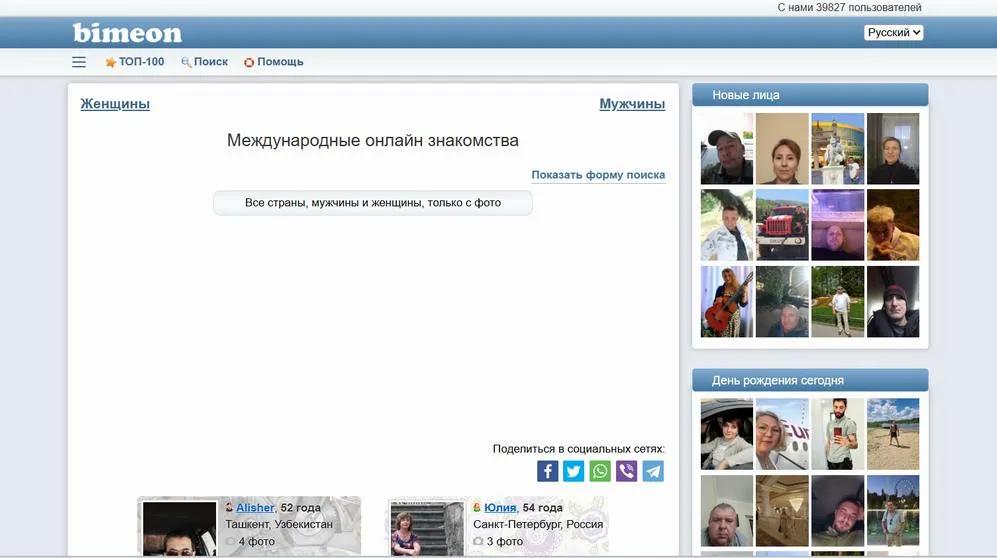The width and height of the screenshot is (997, 558).
Task: Open Alisher's profile name link
Action: click(255, 508)
